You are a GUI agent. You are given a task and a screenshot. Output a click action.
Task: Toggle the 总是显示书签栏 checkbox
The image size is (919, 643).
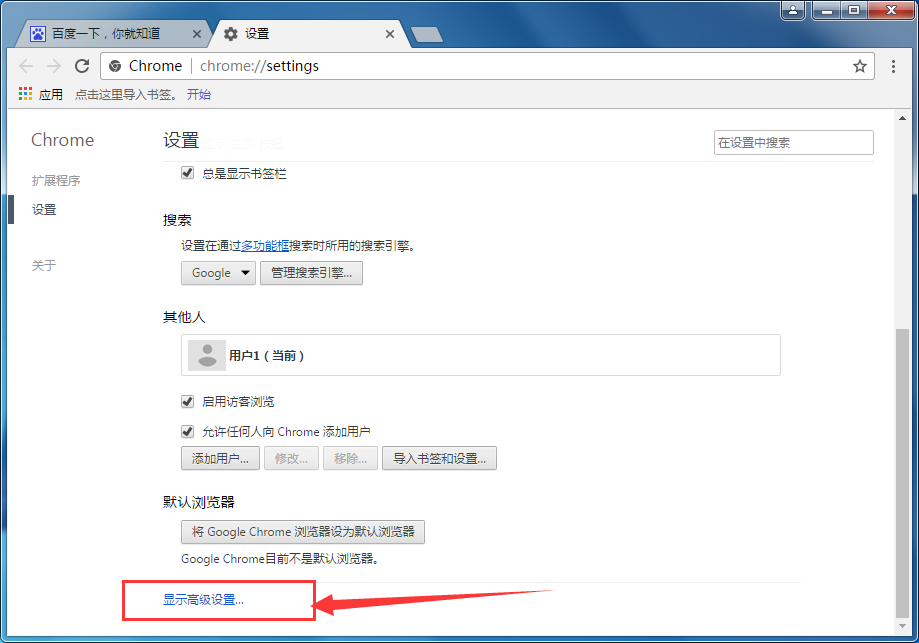188,173
